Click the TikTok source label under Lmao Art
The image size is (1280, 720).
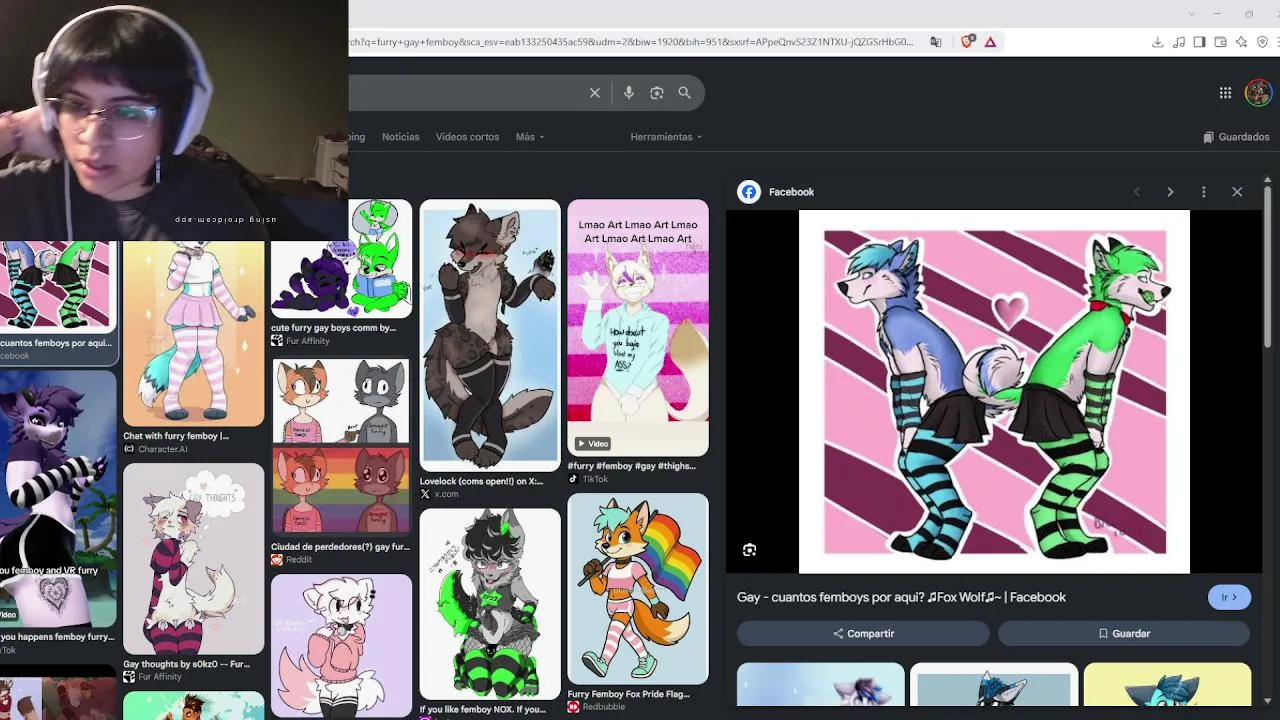(595, 479)
